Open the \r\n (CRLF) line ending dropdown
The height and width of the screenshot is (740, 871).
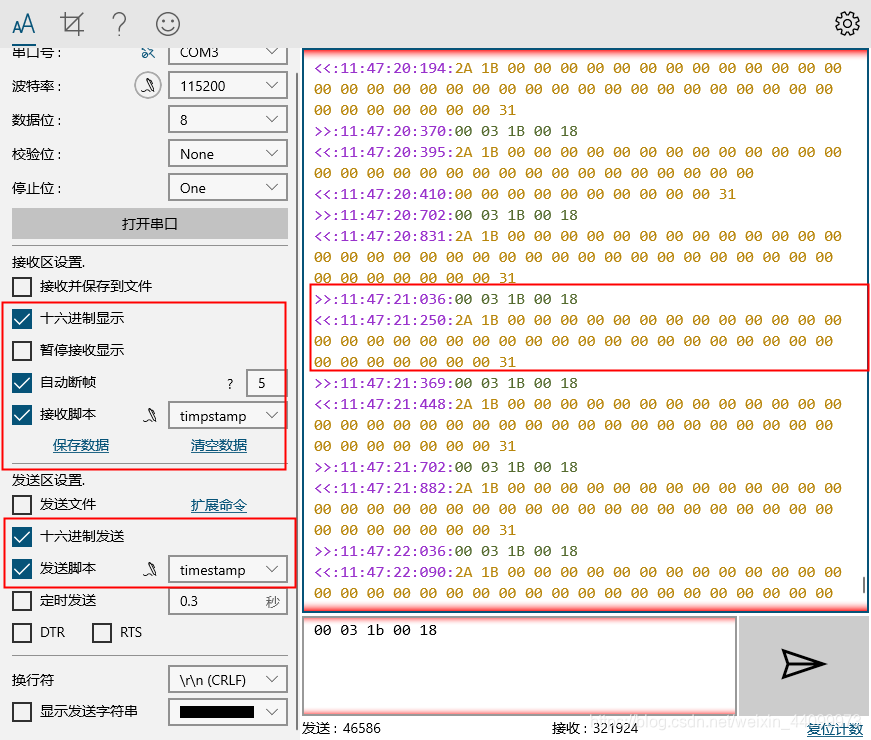228,679
